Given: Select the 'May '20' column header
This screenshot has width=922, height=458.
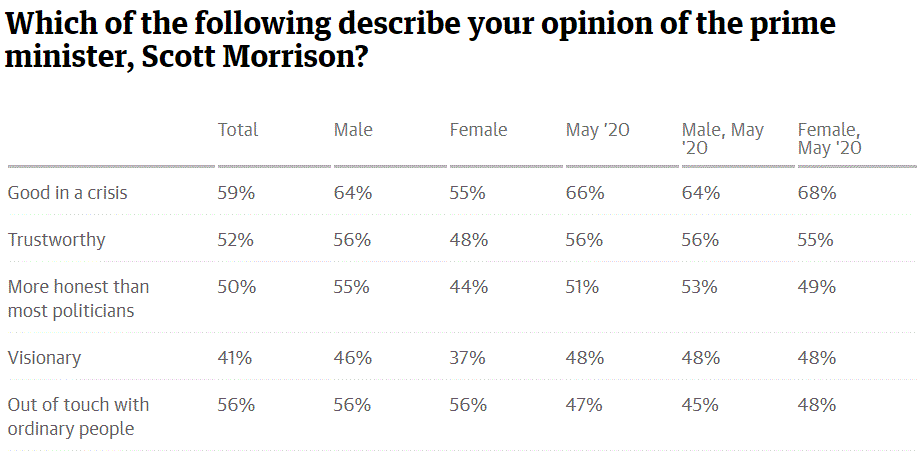Looking at the screenshot, I should click(x=597, y=130).
